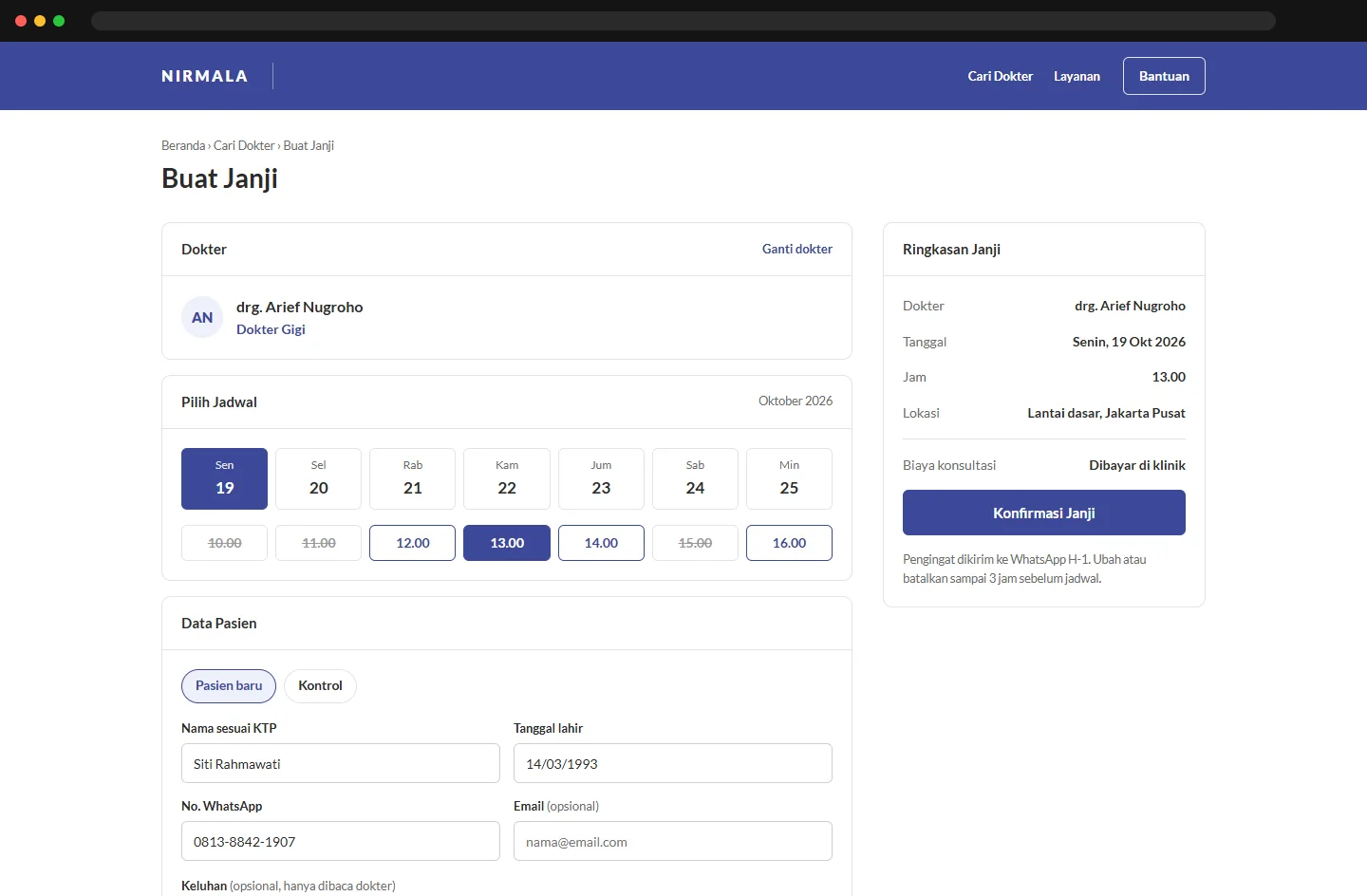Focus the Tanggal lahir field

tap(673, 763)
